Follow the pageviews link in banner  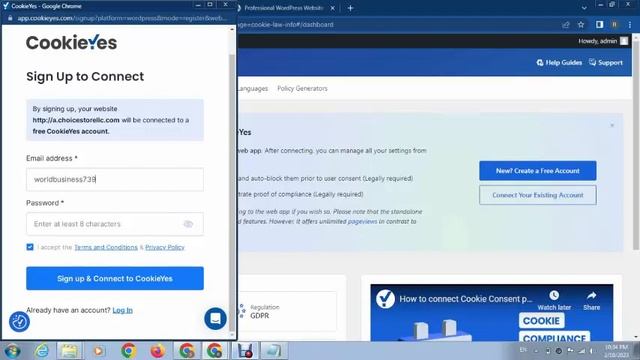point(362,222)
